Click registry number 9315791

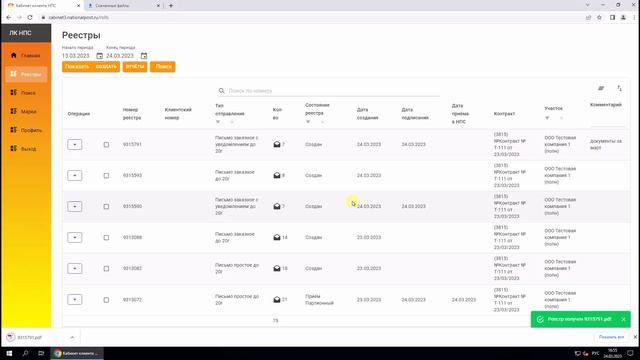point(132,144)
